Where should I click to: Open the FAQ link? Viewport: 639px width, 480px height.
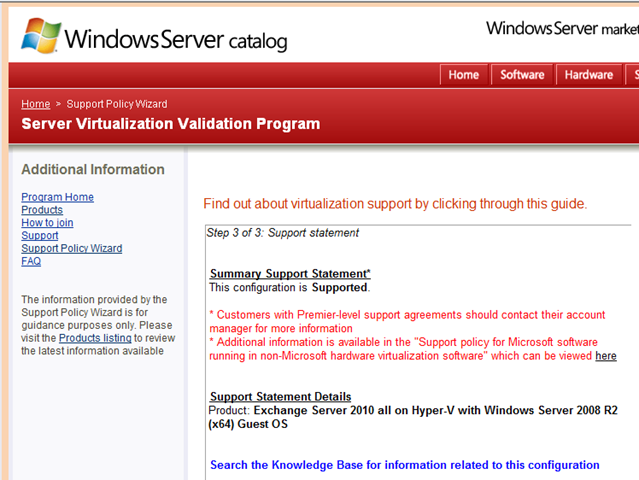click(x=31, y=261)
